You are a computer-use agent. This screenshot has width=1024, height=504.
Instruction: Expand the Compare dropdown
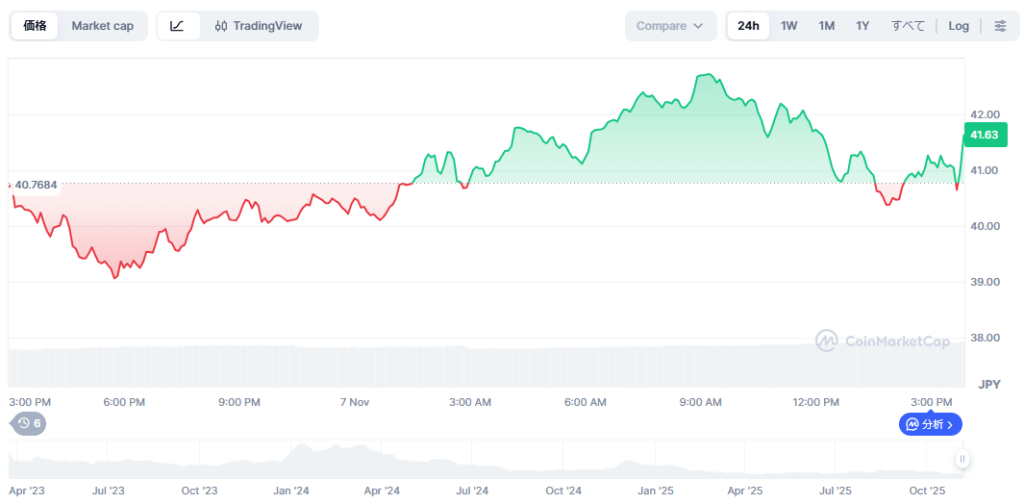[x=670, y=26]
